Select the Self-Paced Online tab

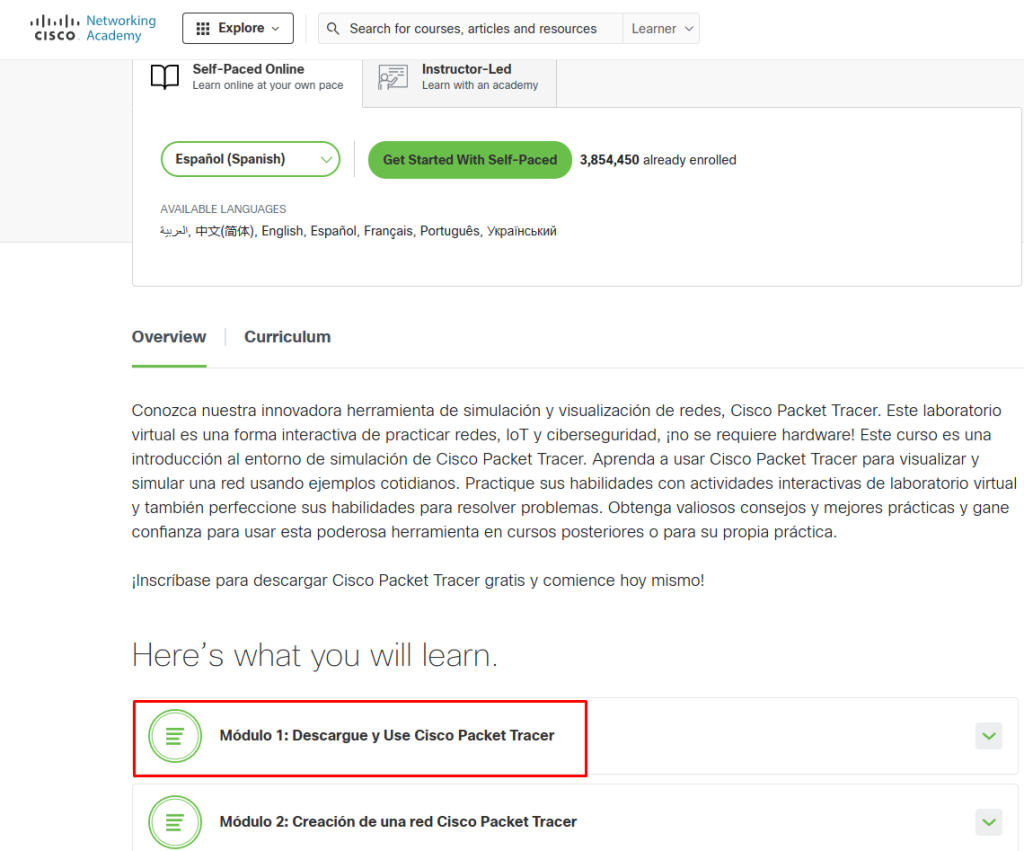(267, 77)
